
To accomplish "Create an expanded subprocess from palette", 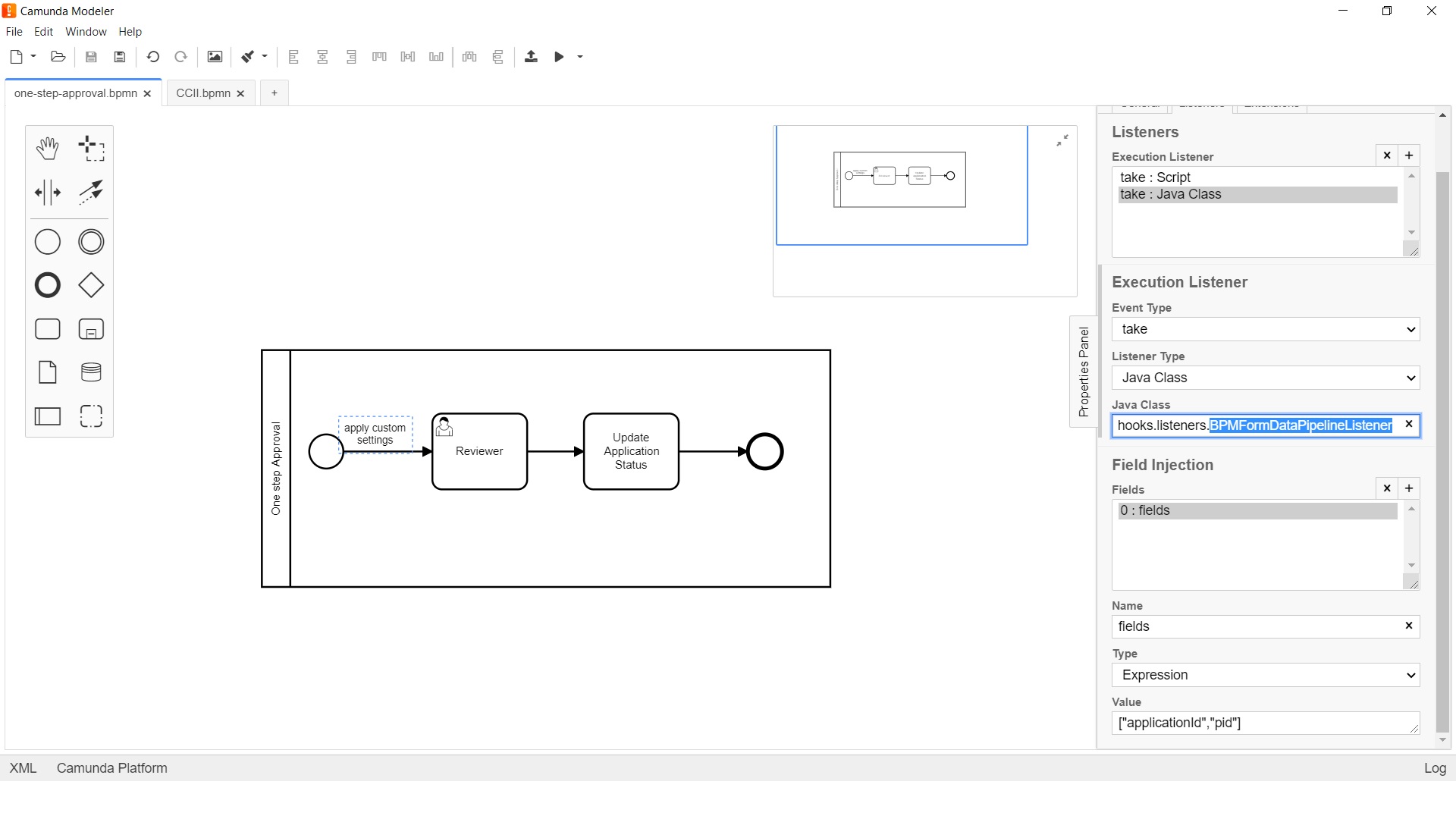I will [91, 329].
